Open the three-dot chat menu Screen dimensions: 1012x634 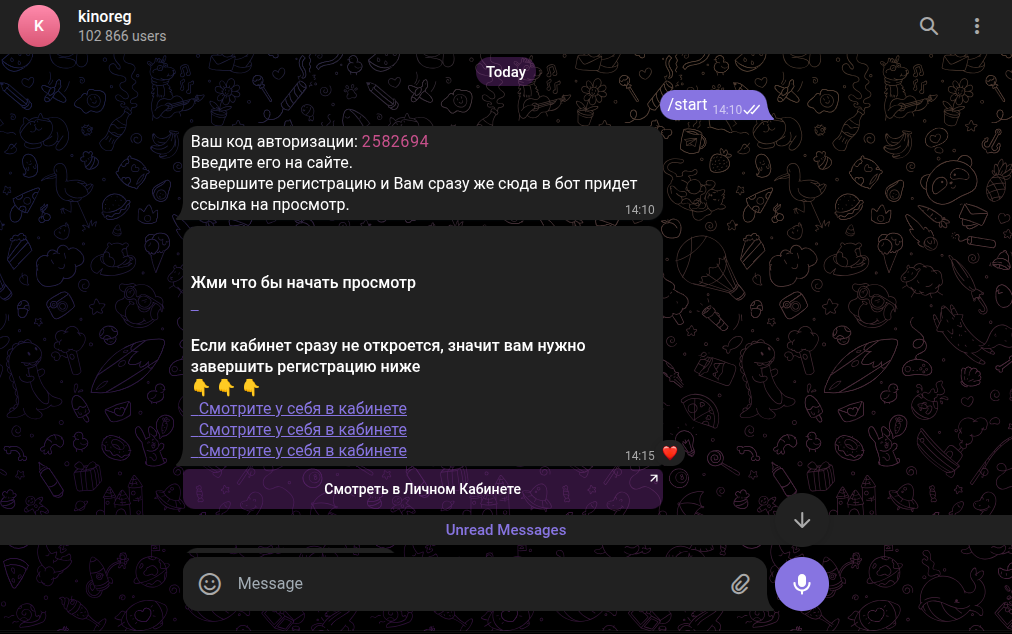977,26
